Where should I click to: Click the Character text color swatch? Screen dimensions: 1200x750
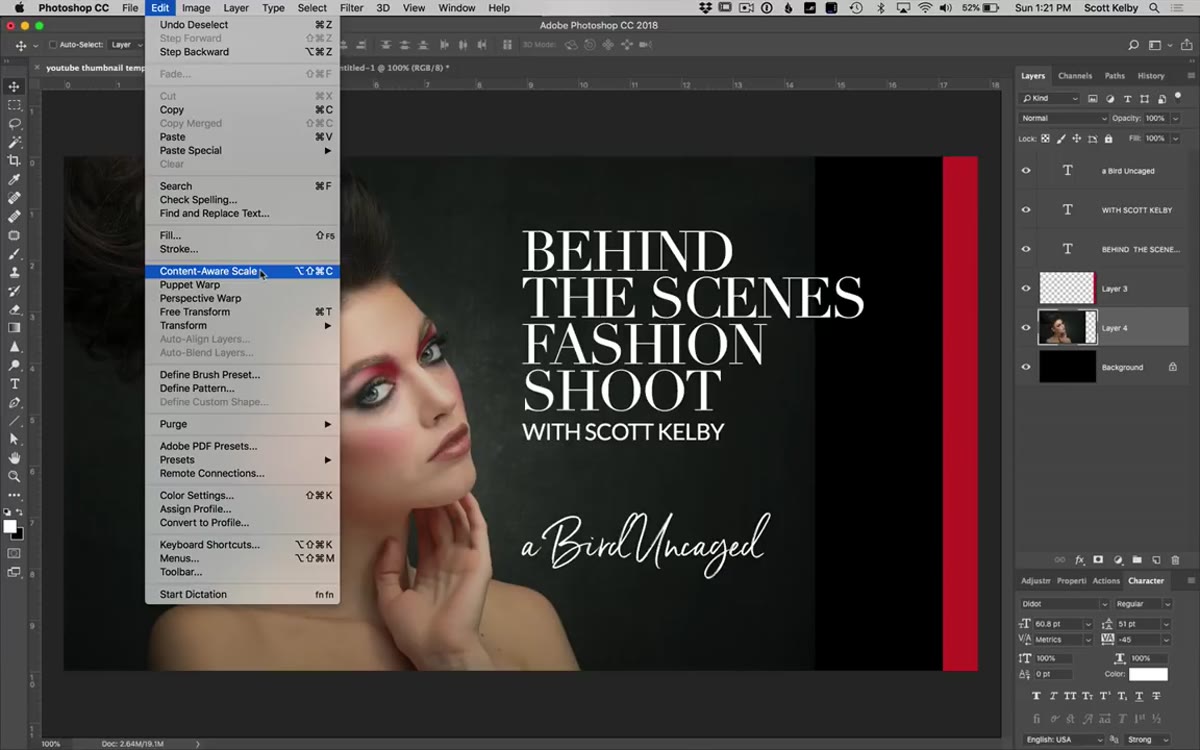pyautogui.click(x=1148, y=675)
